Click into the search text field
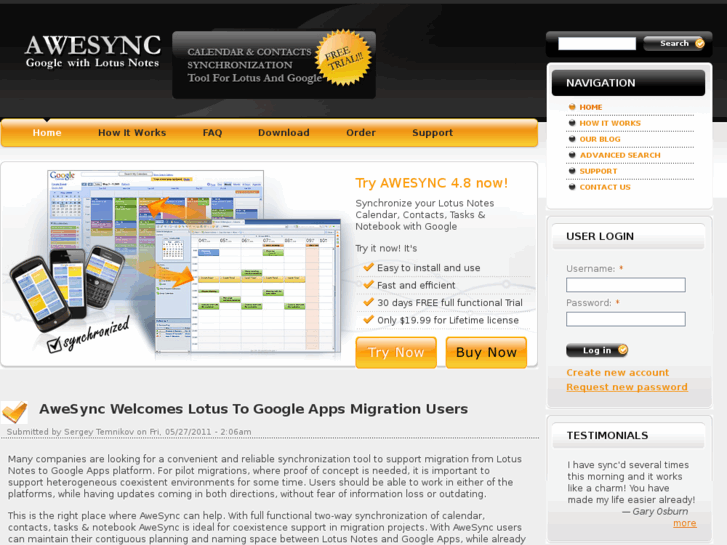This screenshot has height=545, width=727. tap(597, 44)
